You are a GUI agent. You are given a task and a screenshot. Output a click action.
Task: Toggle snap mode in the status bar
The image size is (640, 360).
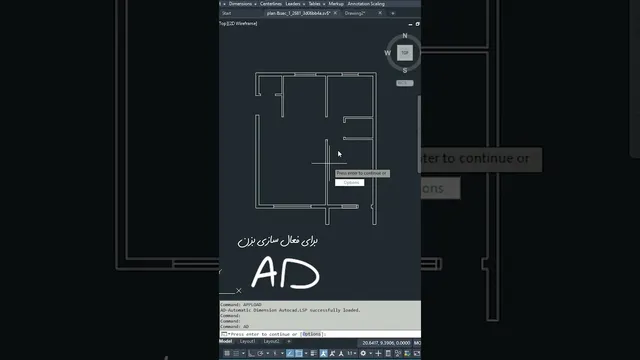[236, 353]
